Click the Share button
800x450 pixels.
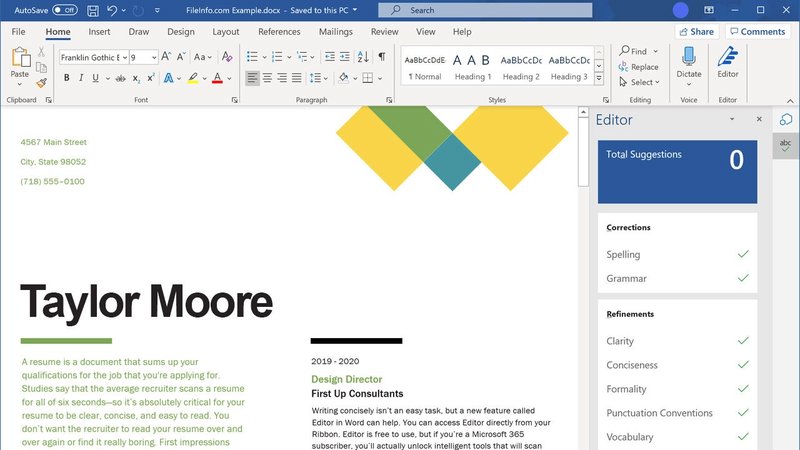695,31
